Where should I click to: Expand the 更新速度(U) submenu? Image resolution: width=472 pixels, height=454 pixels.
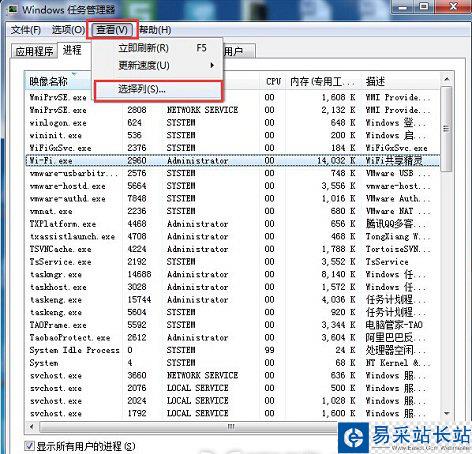(157, 65)
